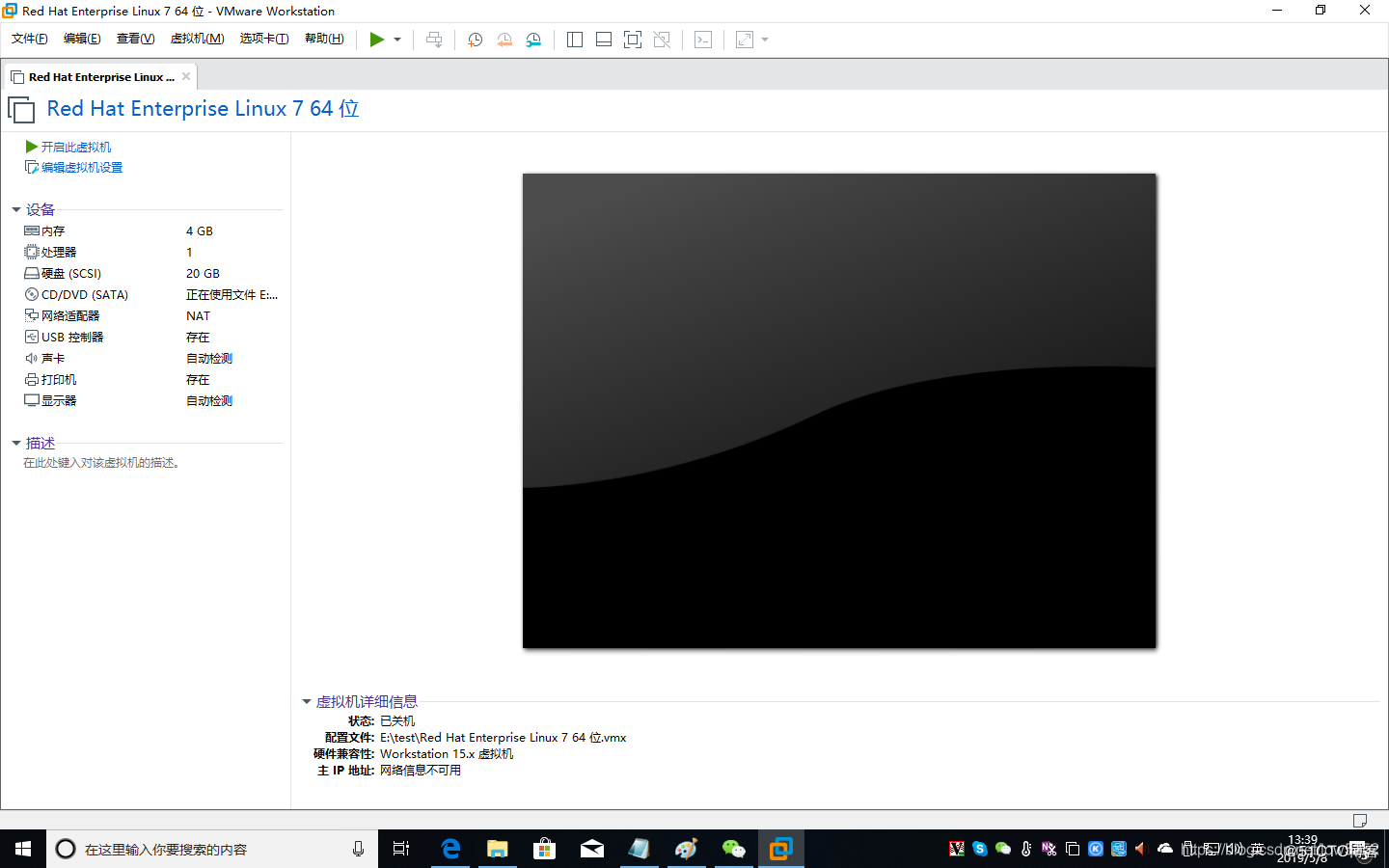Toggle Unity mode
1389x868 pixels.
click(662, 40)
